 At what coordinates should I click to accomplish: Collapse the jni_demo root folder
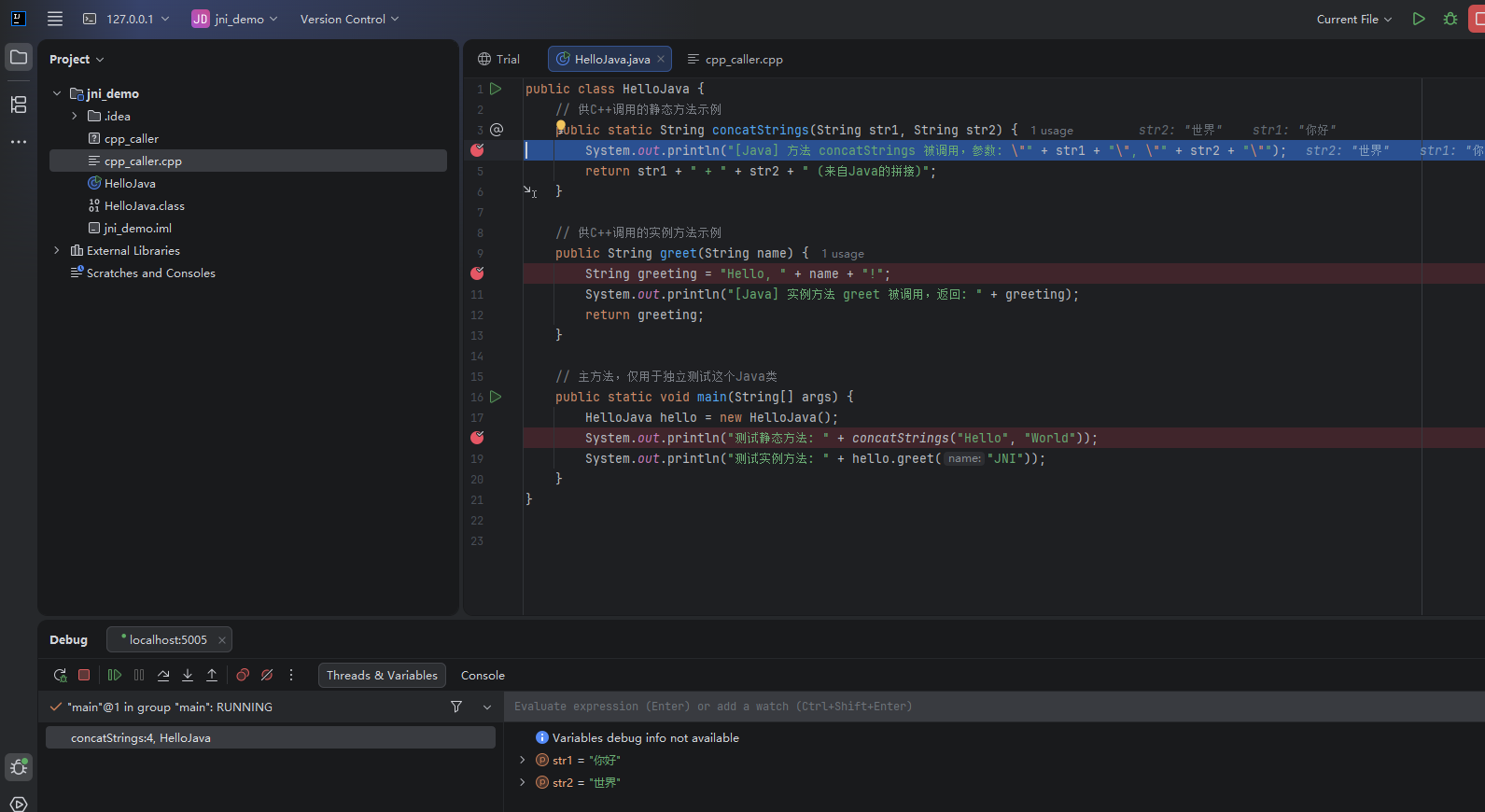click(57, 93)
